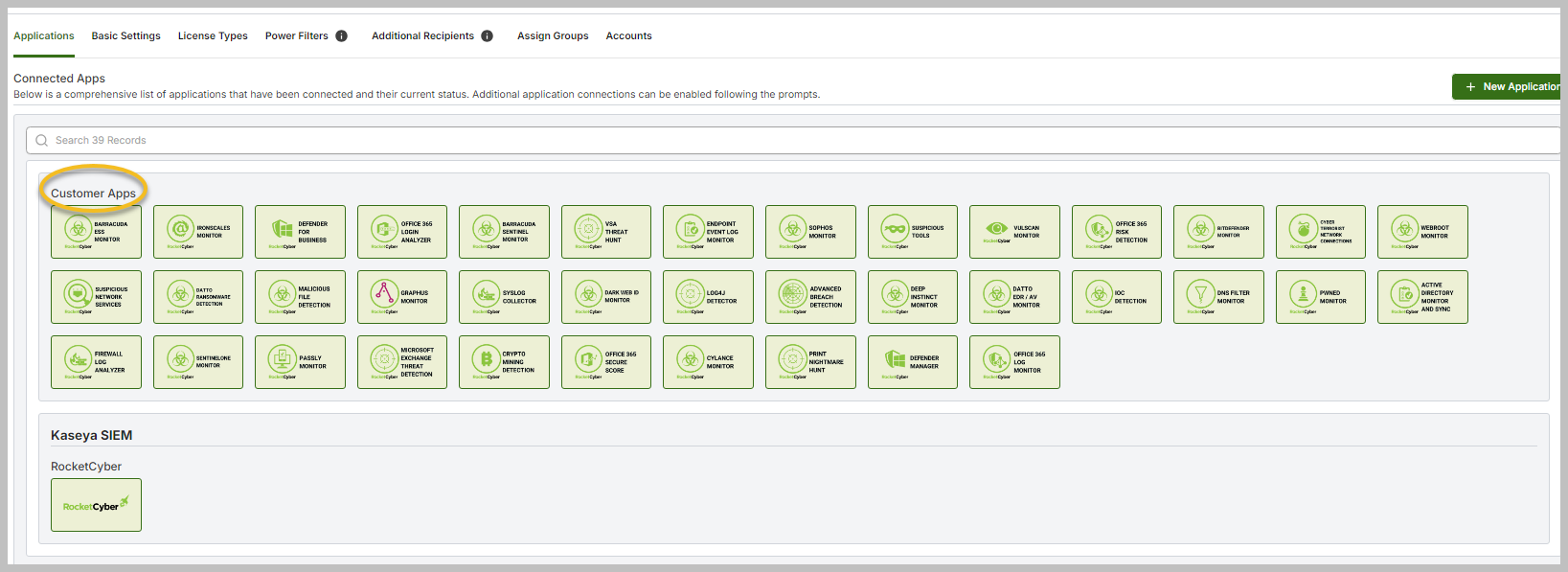The height and width of the screenshot is (572, 1568).
Task: Click the Kaseya SIEM section heading
Action: point(92,435)
